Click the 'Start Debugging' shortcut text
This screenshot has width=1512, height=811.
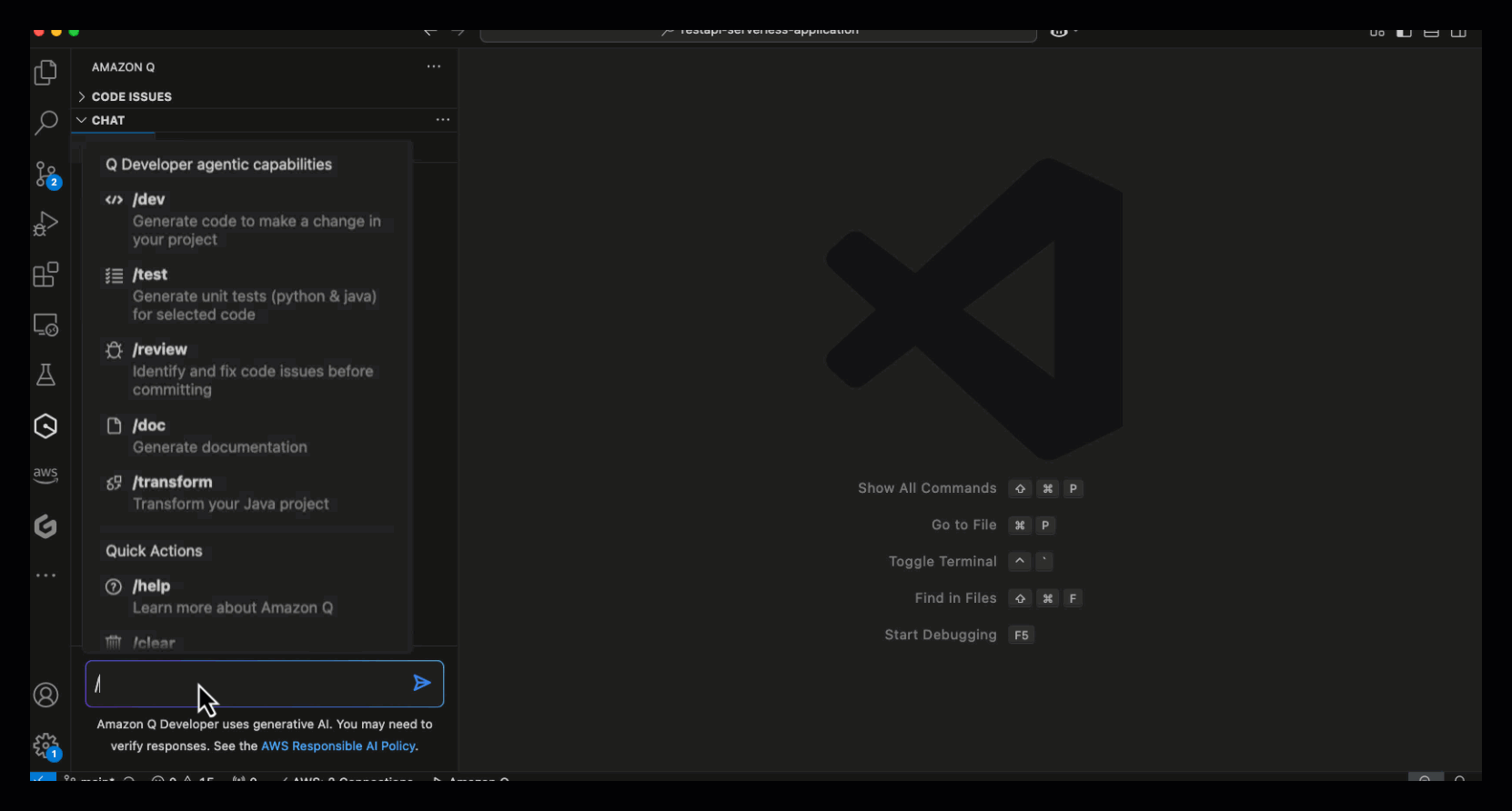coord(941,635)
